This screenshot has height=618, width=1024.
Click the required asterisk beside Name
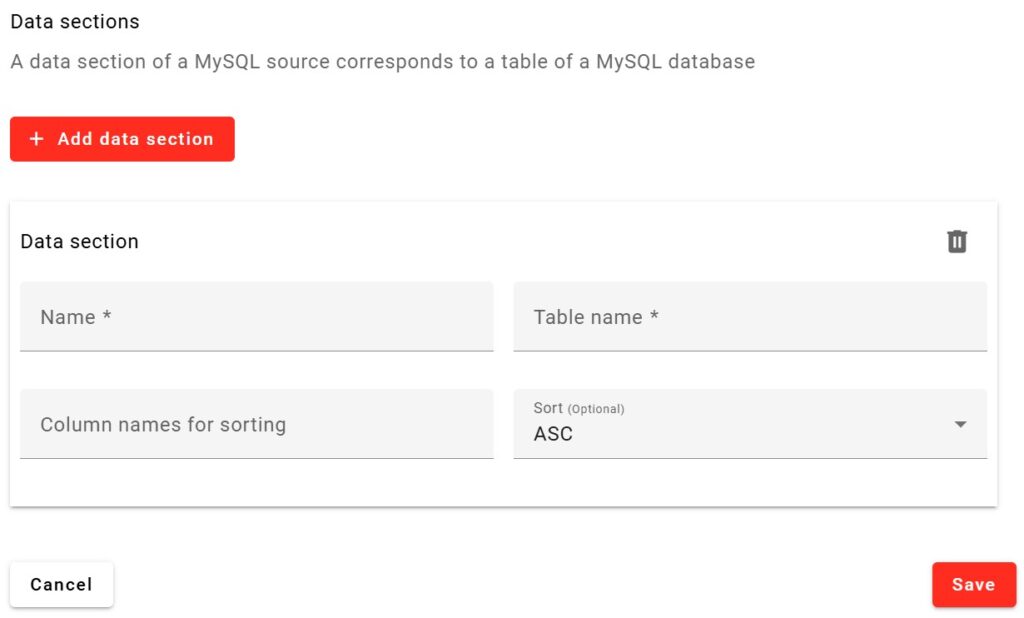click(106, 317)
